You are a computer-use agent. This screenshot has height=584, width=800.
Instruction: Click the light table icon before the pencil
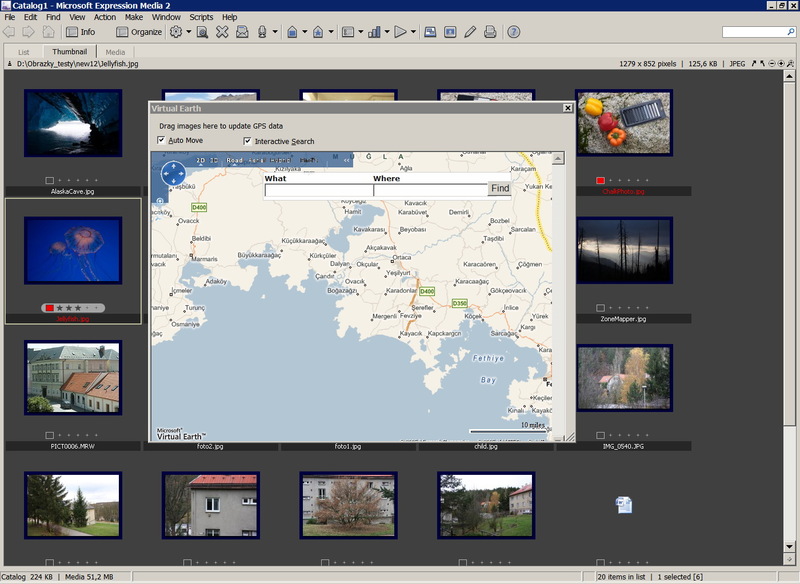pyautogui.click(x=430, y=32)
